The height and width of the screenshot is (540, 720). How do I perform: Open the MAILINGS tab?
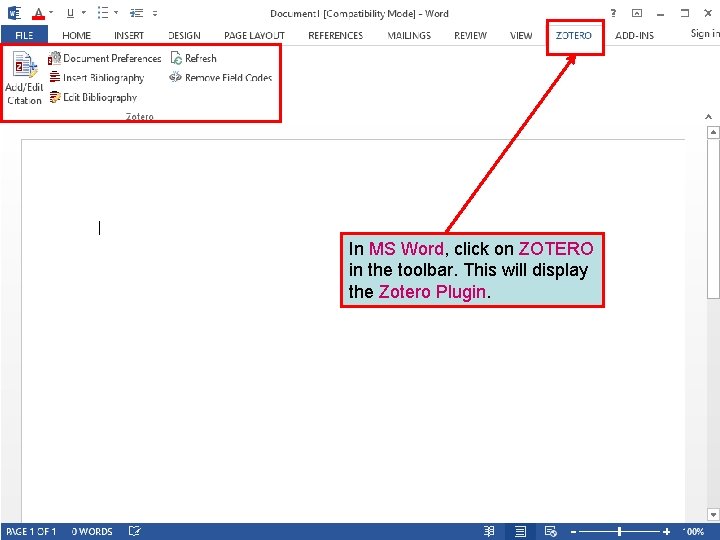coord(409,35)
